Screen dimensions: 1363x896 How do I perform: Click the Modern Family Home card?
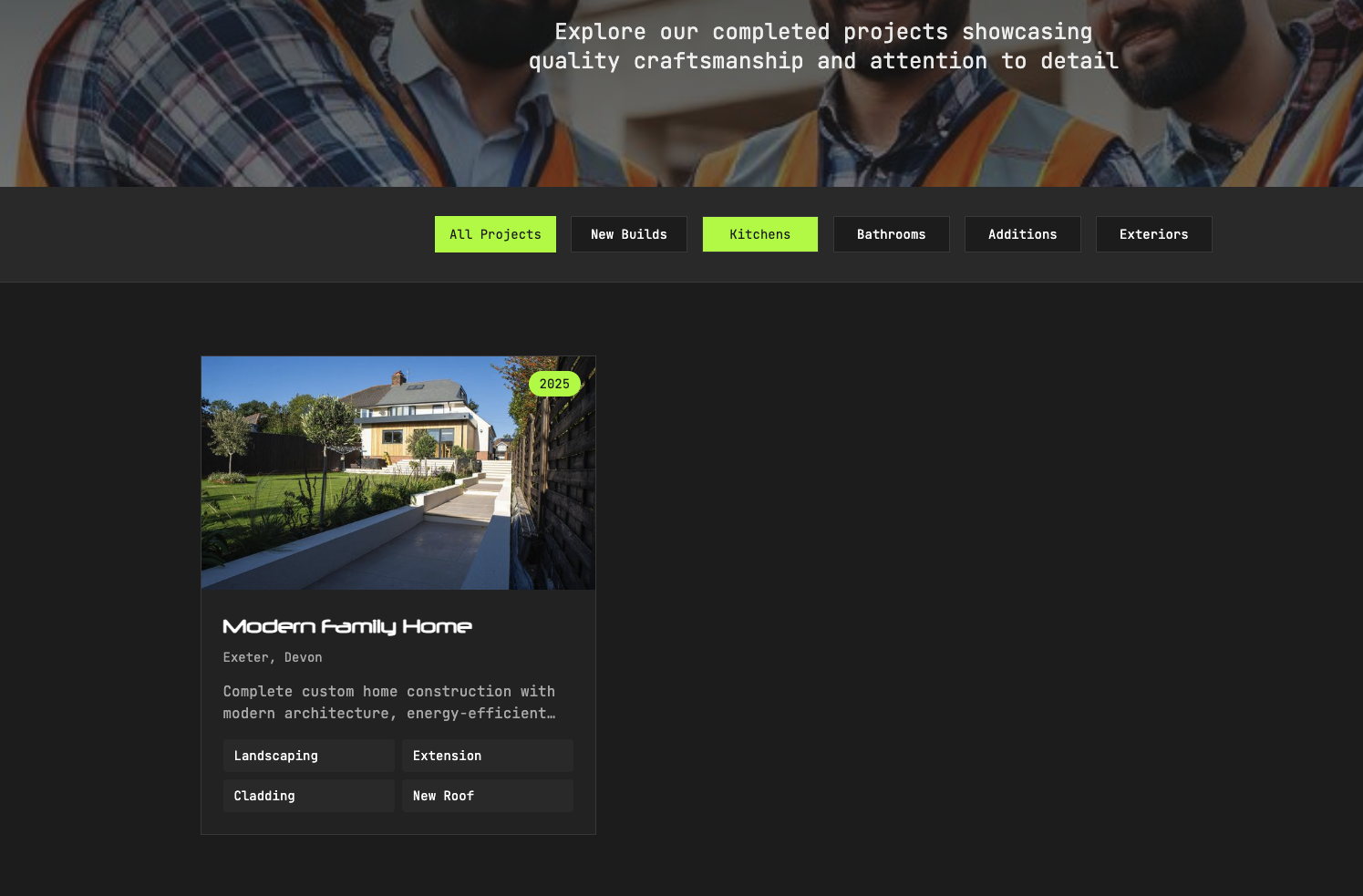(398, 595)
